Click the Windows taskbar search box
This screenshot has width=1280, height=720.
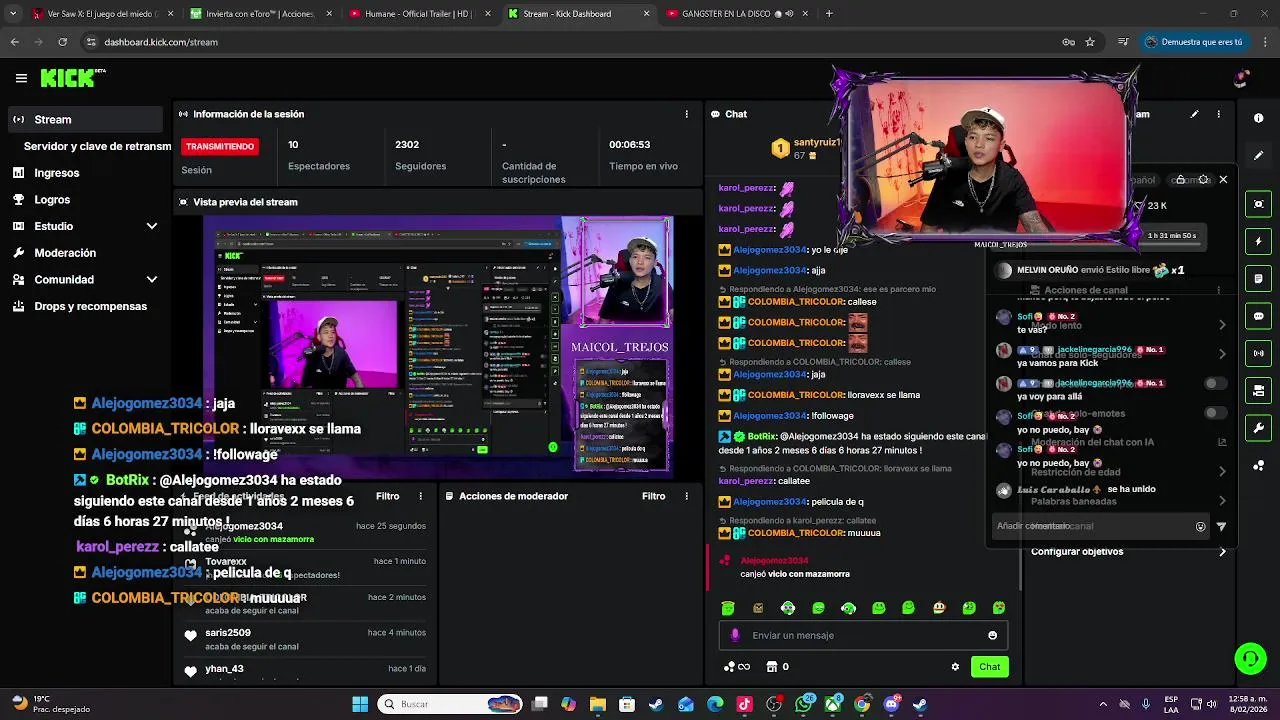coord(451,704)
